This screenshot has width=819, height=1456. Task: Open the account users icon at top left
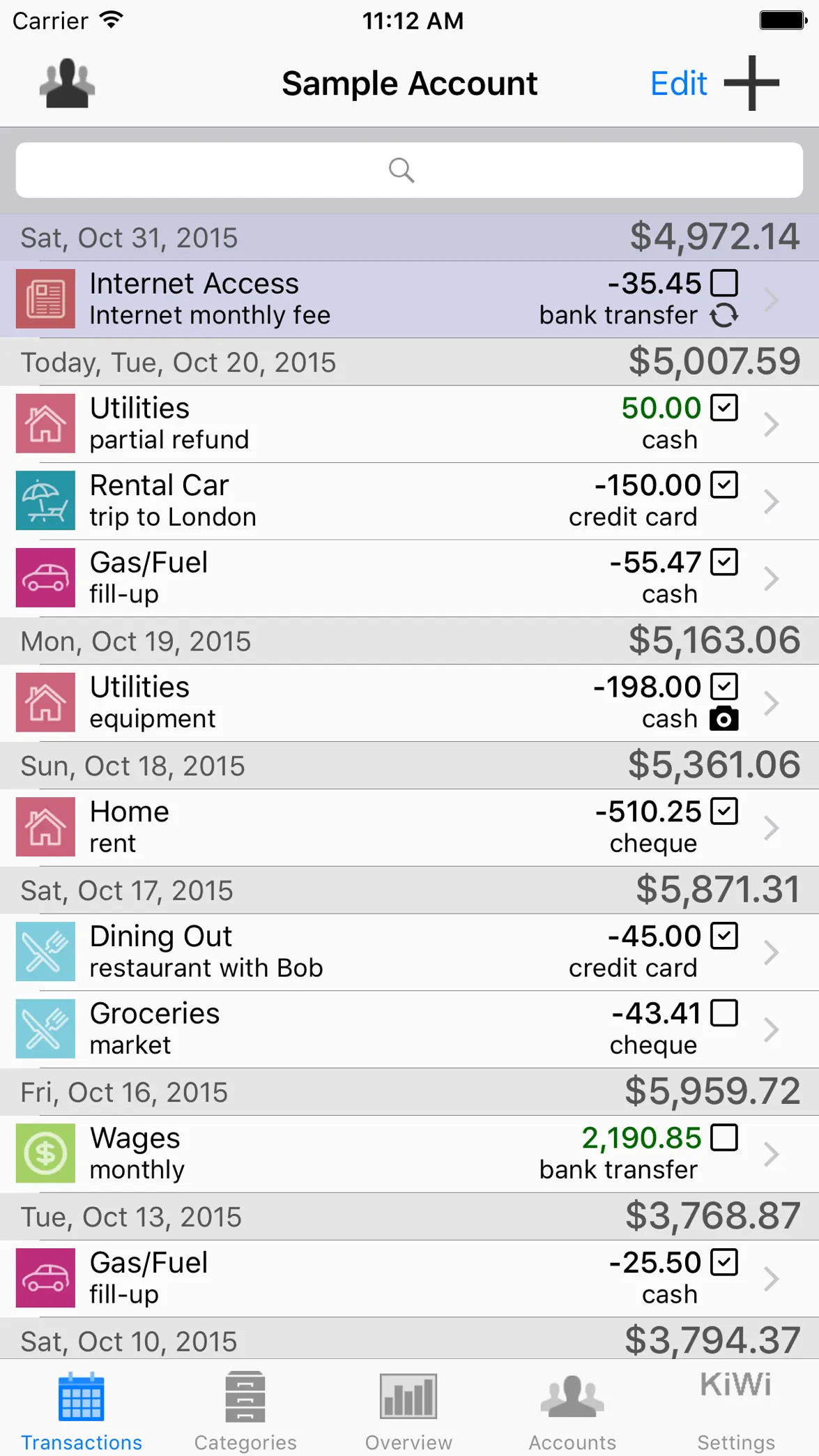[67, 84]
